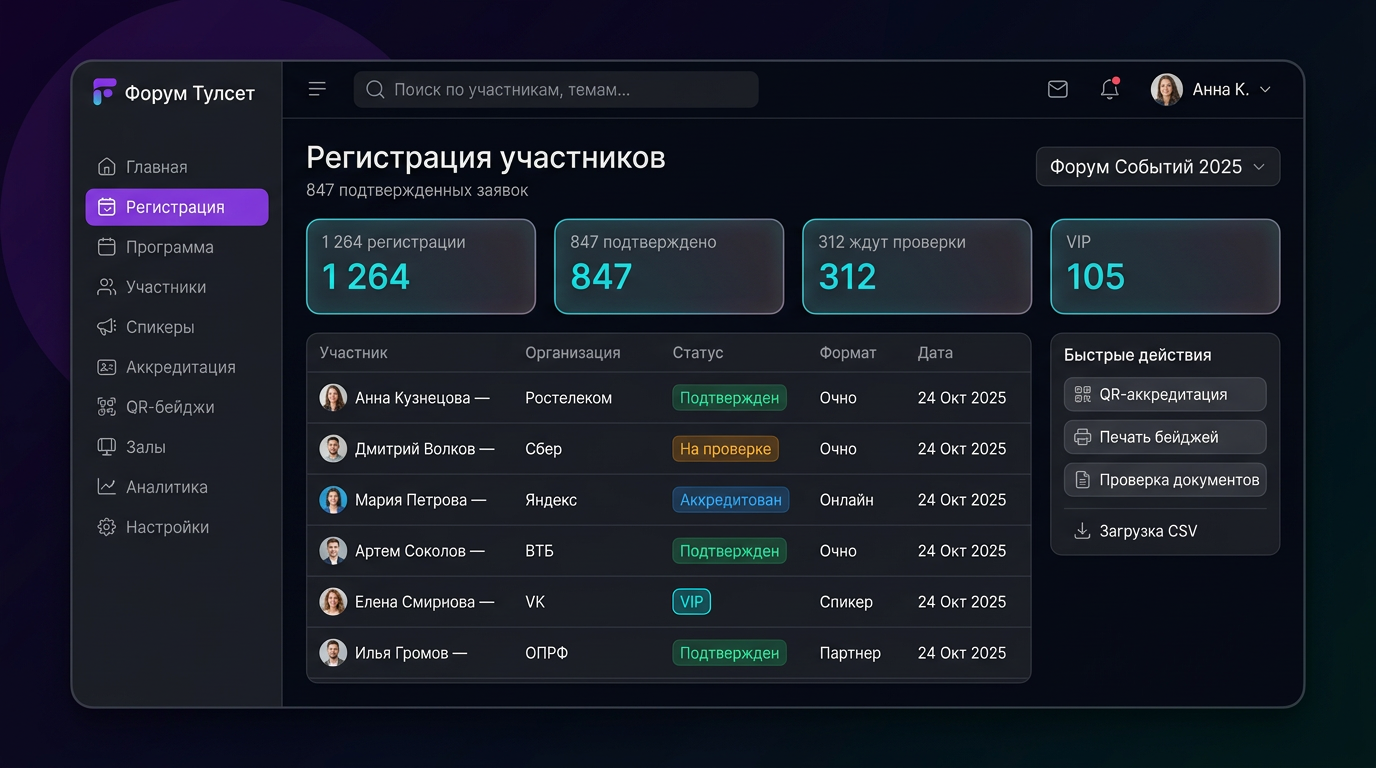Open the Залы section icon
This screenshot has width=1376, height=768.
[107, 447]
